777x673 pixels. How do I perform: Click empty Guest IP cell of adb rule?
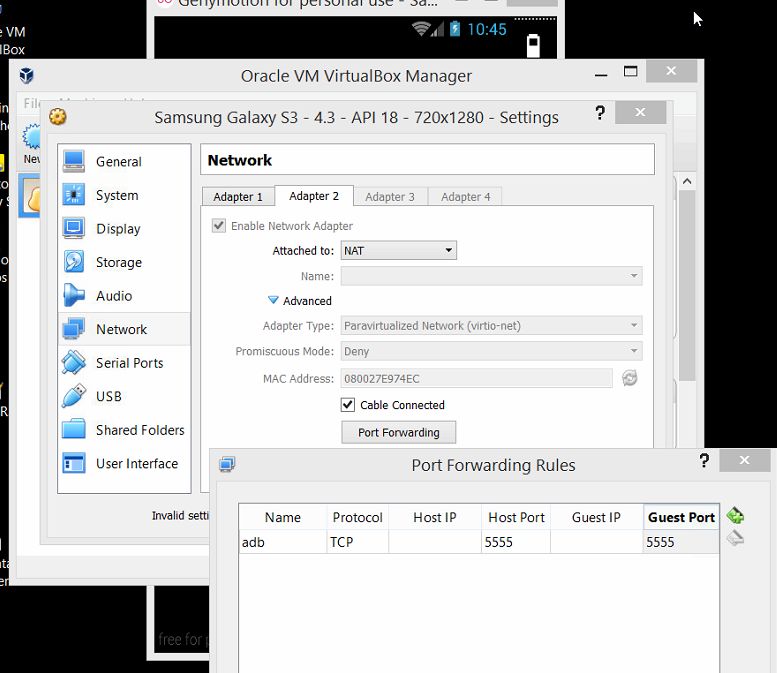pos(596,542)
